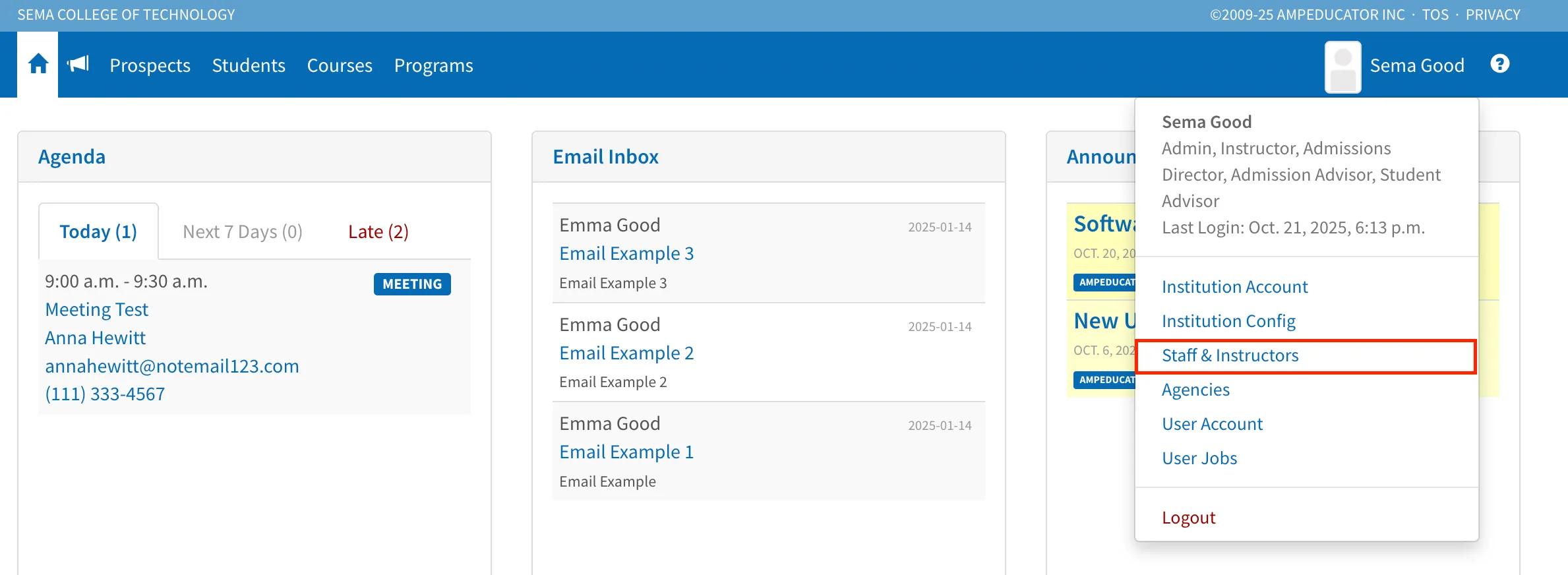This screenshot has height=575, width=1568.
Task: Select Institution Account from the user menu
Action: (x=1234, y=287)
